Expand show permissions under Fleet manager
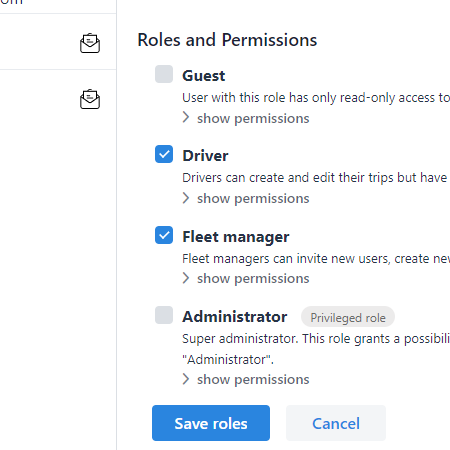 pyautogui.click(x=246, y=278)
